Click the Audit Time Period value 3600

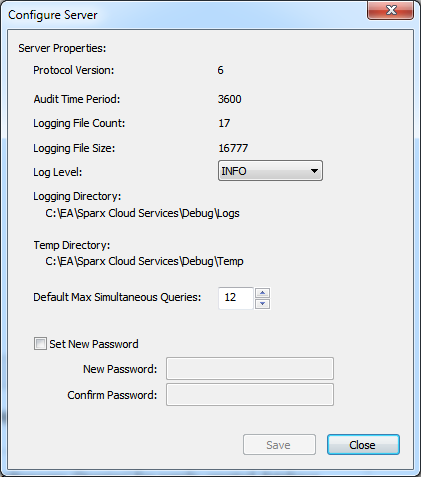(229, 99)
